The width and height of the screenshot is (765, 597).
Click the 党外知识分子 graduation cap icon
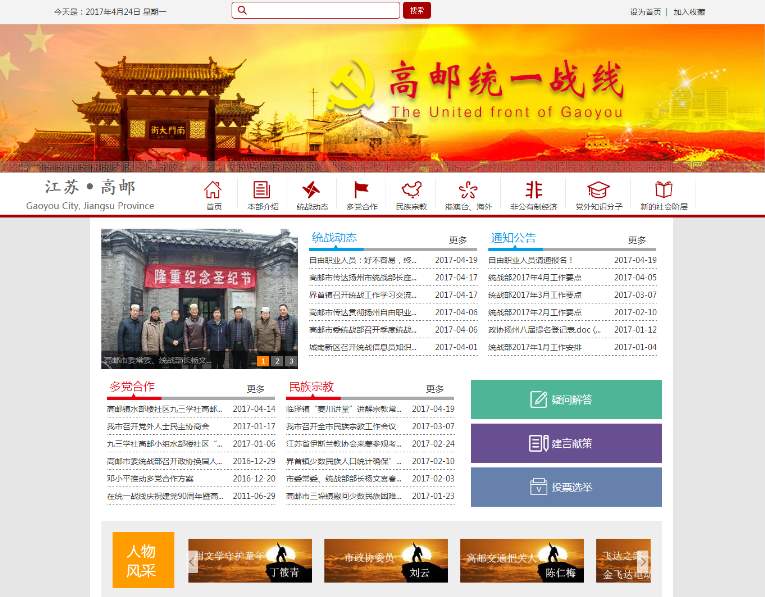[597, 190]
